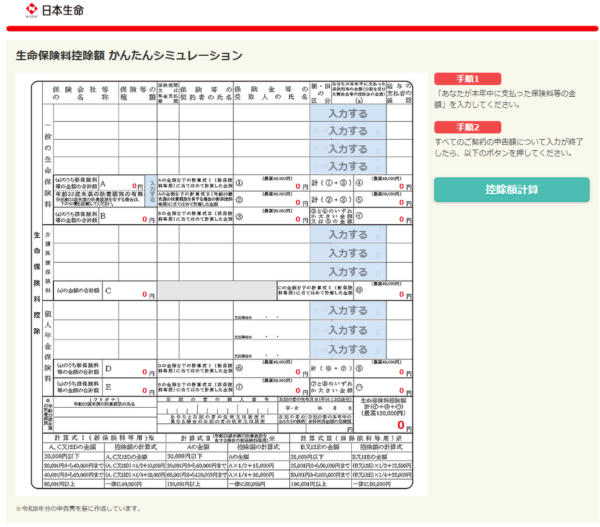Click the 手順2 instruction text about pressing button

[509, 147]
